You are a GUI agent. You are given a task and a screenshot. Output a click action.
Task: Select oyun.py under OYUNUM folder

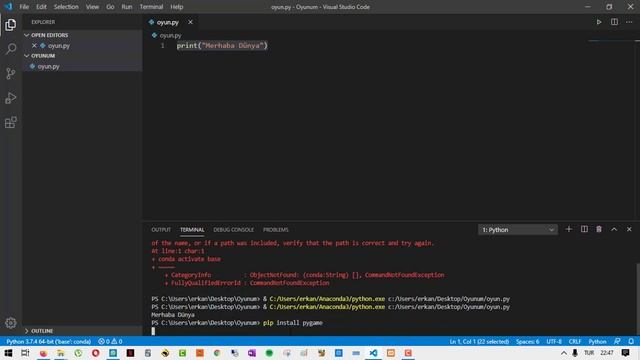(82, 66)
